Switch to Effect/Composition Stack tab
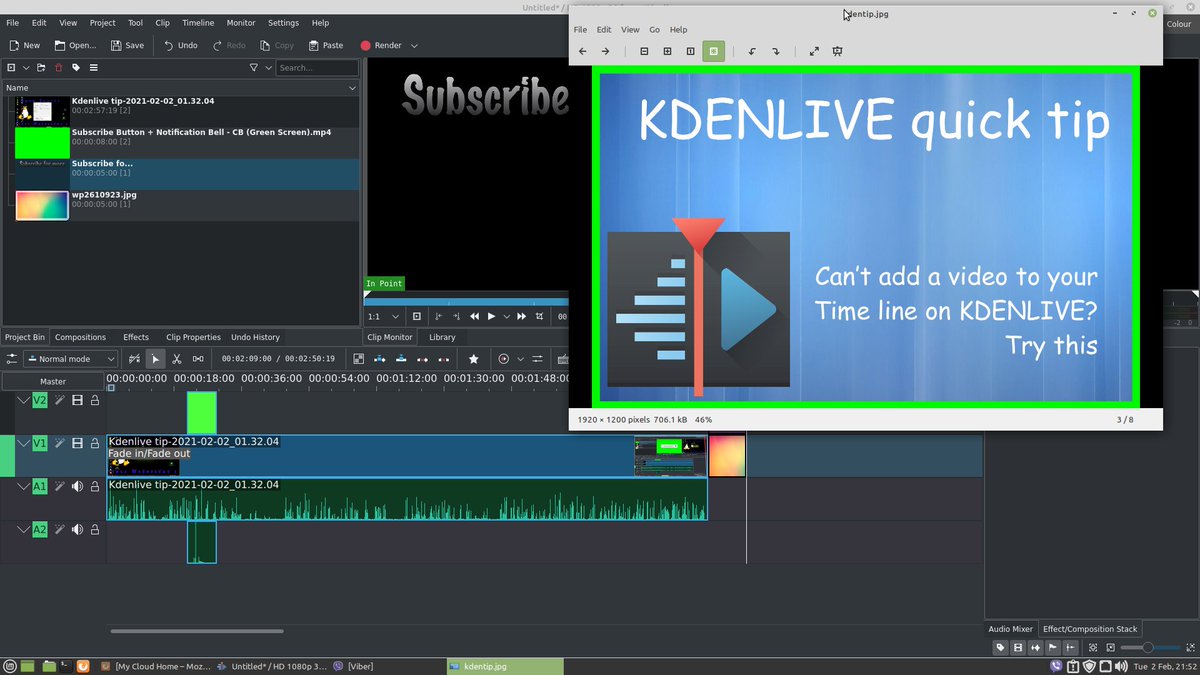Screen dimensions: 1200x675 click(1090, 629)
